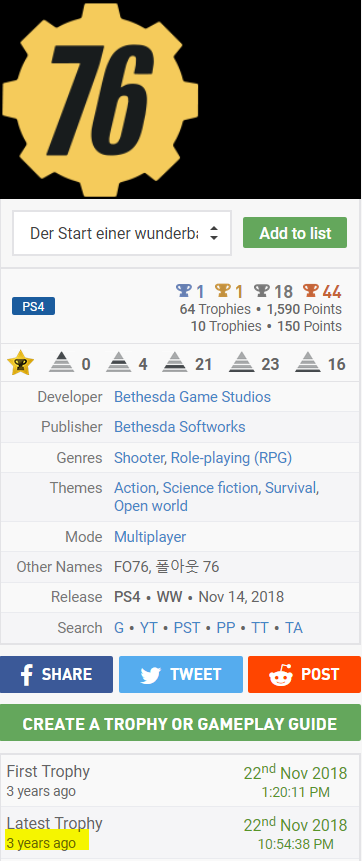The height and width of the screenshot is (861, 362).
Task: Open the 'Der Start einer wunderba' trophy list dropdown
Action: pyautogui.click(x=122, y=233)
